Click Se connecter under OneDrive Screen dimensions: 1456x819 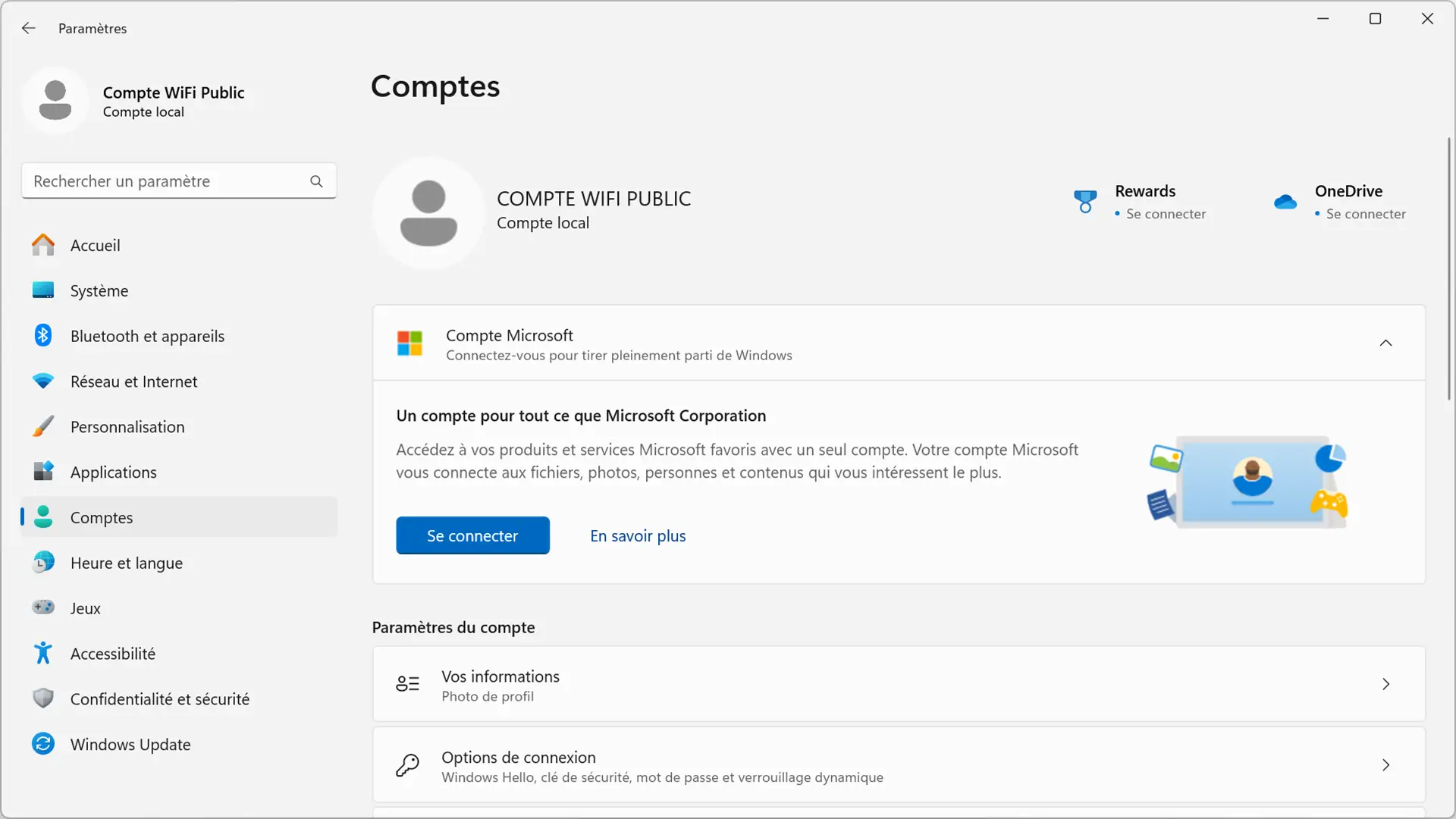click(1366, 214)
